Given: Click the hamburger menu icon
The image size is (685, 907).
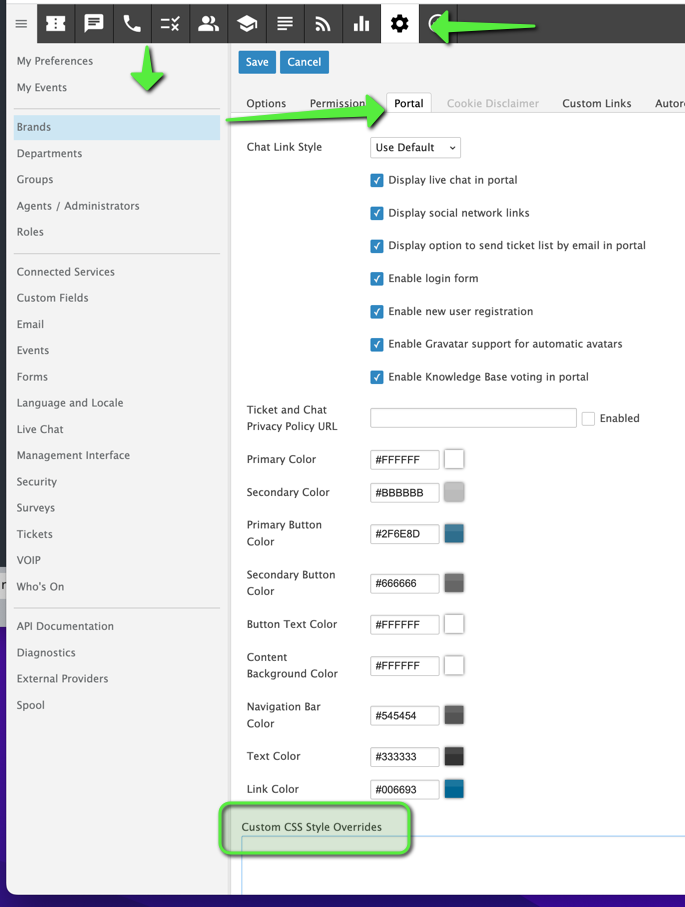Looking at the screenshot, I should click(x=21, y=24).
